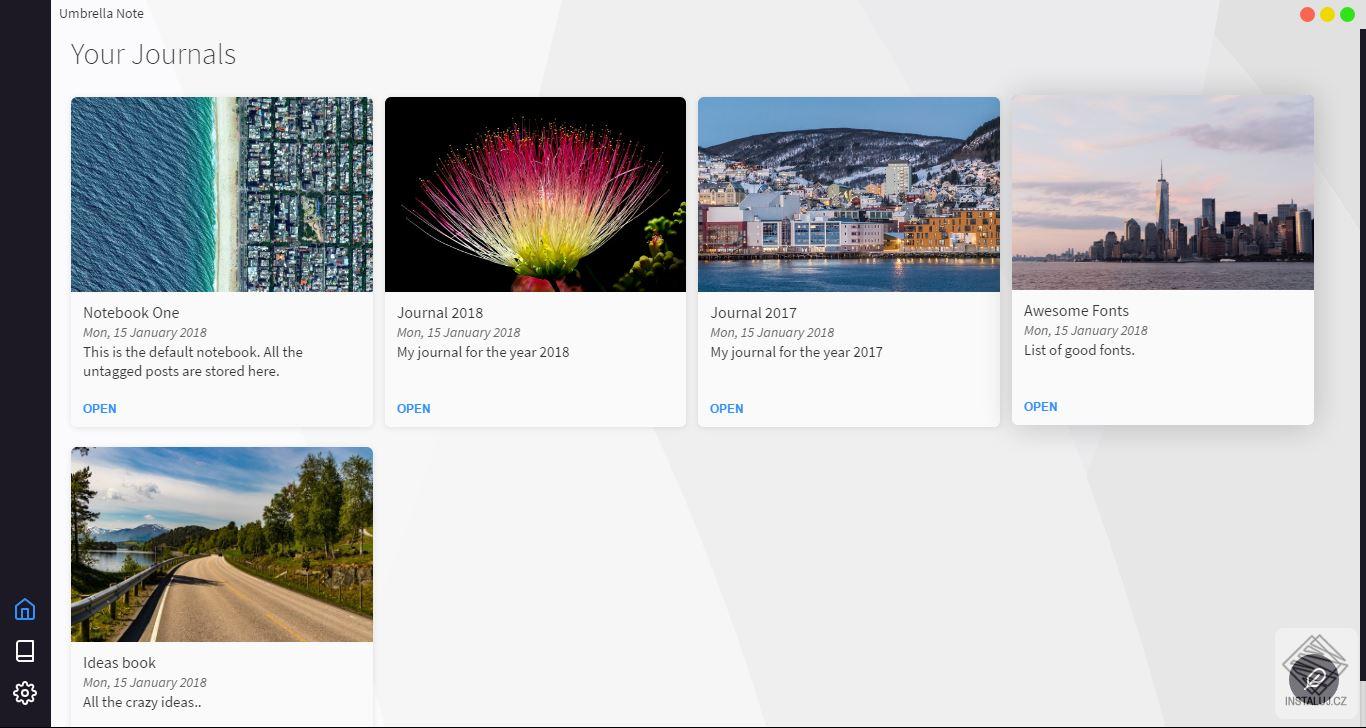Screen dimensions: 1366x728
Task: Open the Awesome Fonts journal
Action: tap(1041, 406)
